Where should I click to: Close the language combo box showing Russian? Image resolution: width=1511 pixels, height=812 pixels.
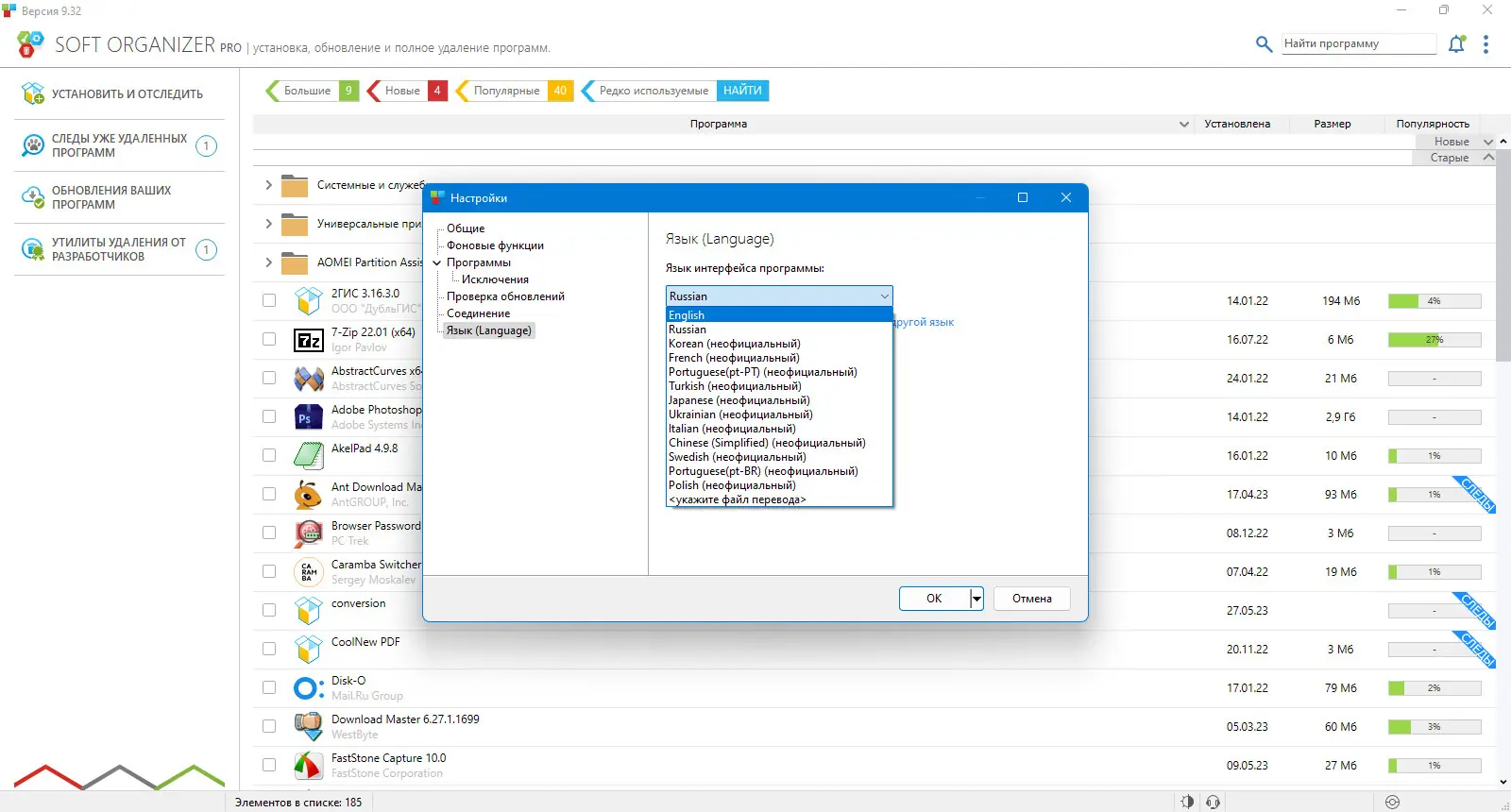point(779,296)
